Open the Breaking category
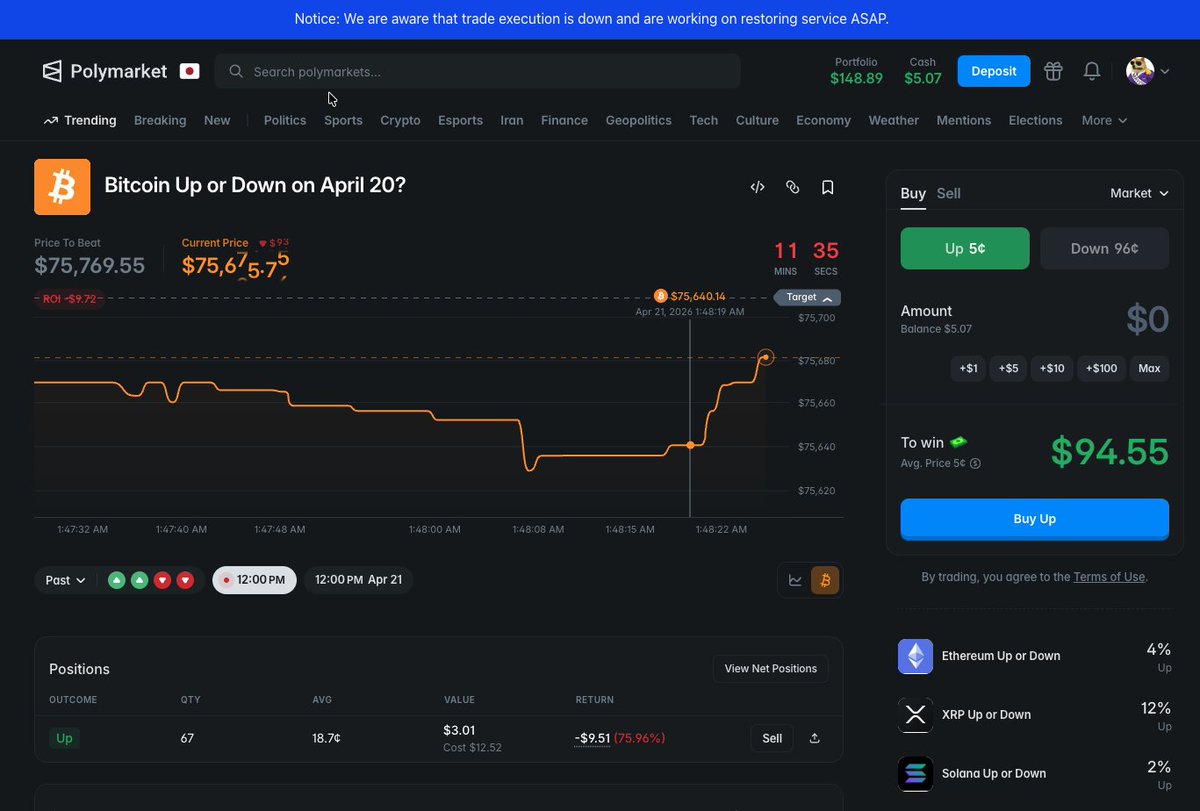This screenshot has height=811, width=1200. [160, 120]
